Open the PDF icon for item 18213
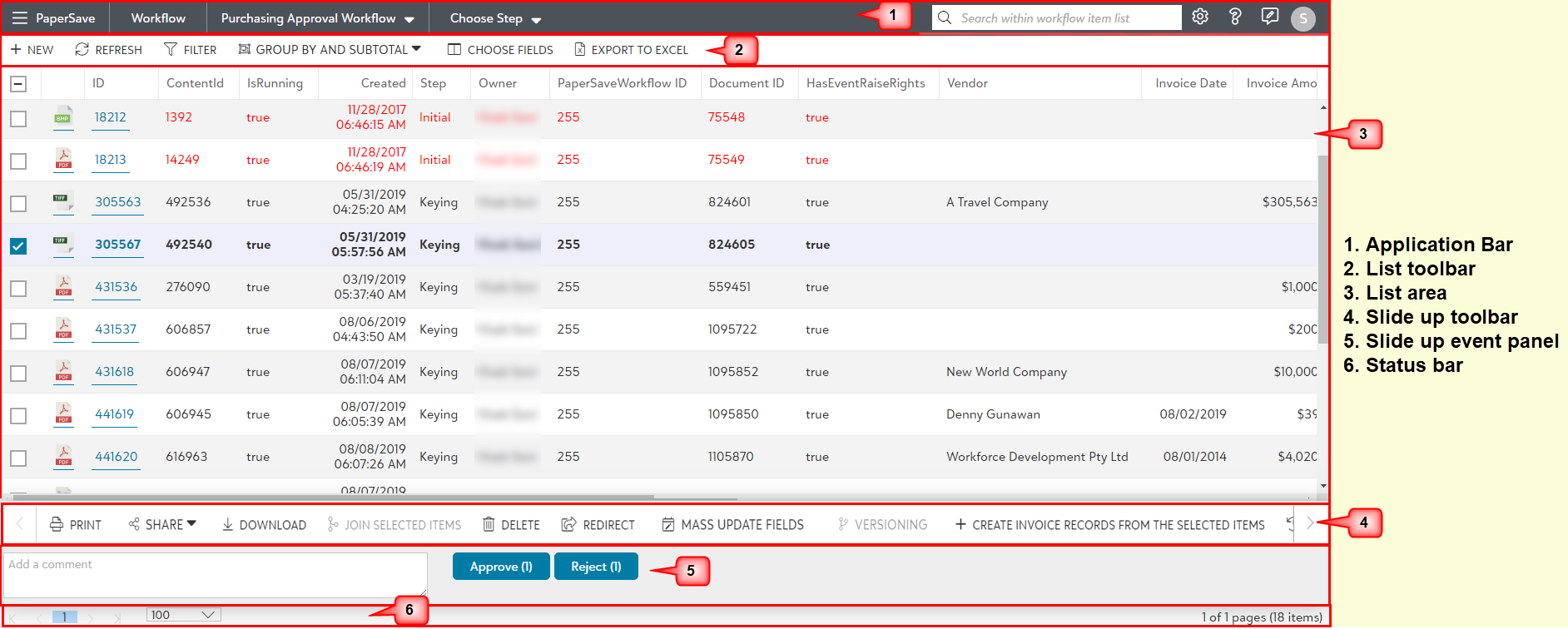Viewport: 1568px width, 629px height. click(x=63, y=158)
